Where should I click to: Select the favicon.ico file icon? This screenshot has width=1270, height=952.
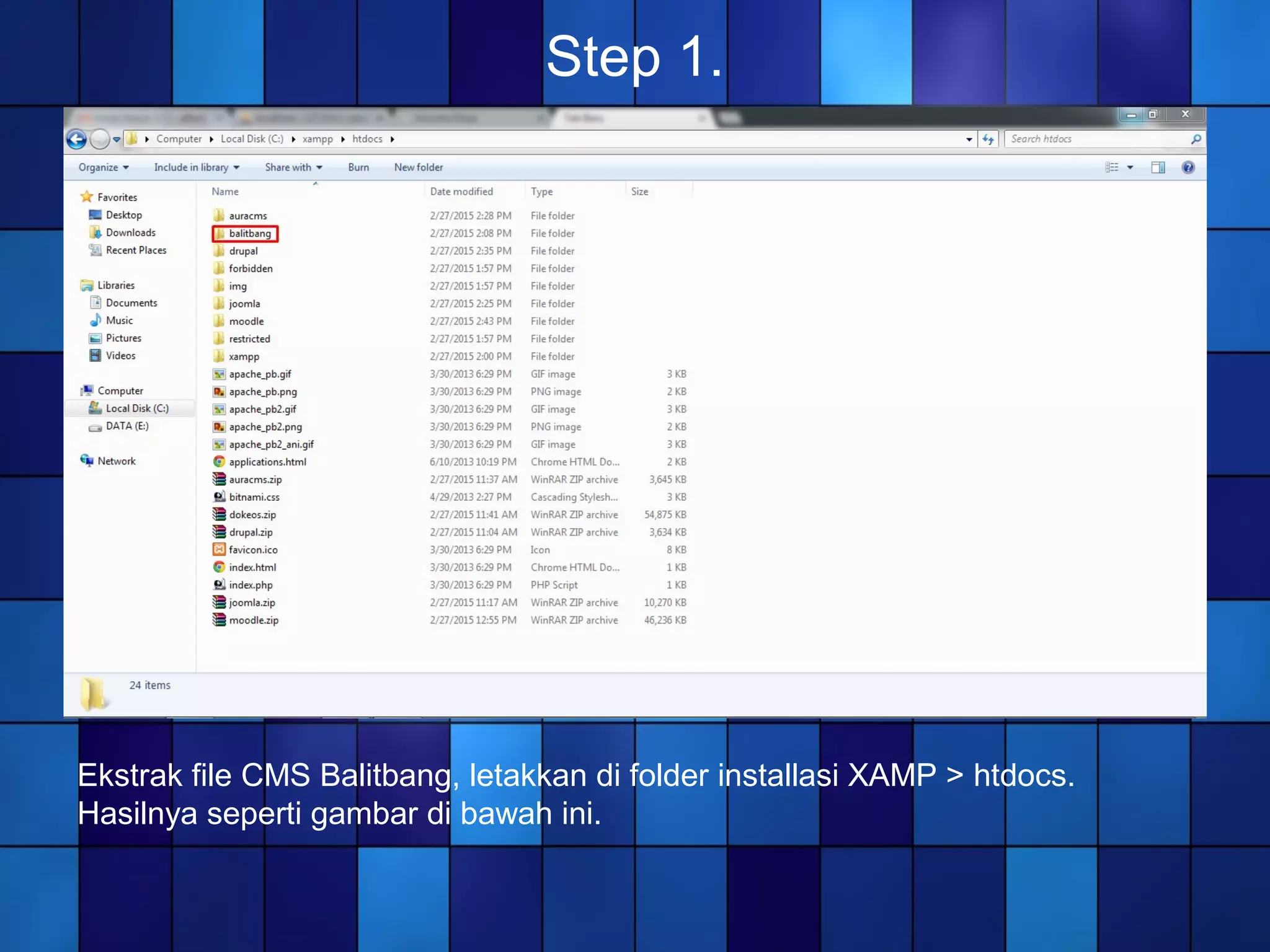point(219,550)
